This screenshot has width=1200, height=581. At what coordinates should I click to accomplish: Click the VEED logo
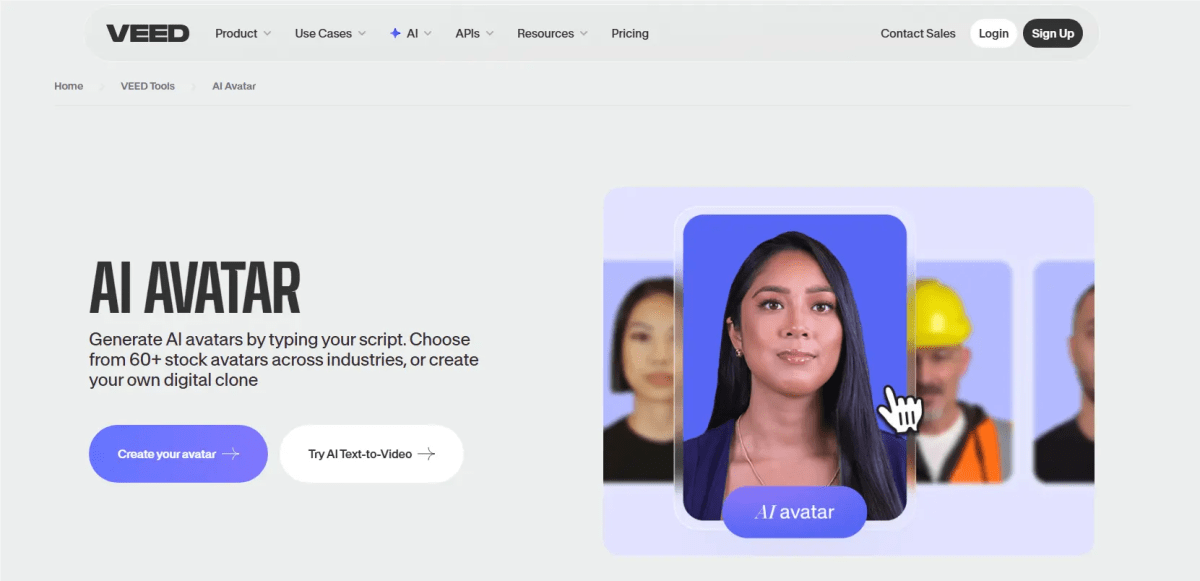click(x=147, y=32)
